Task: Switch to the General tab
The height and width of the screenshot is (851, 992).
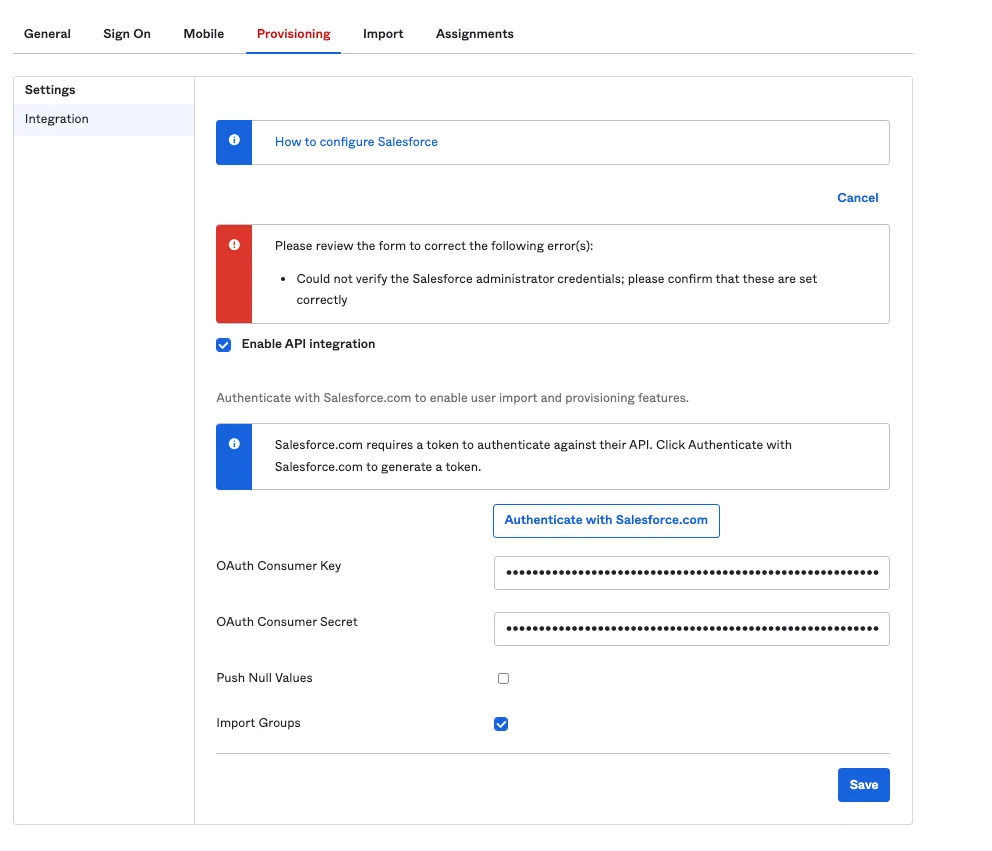Action: tap(47, 34)
